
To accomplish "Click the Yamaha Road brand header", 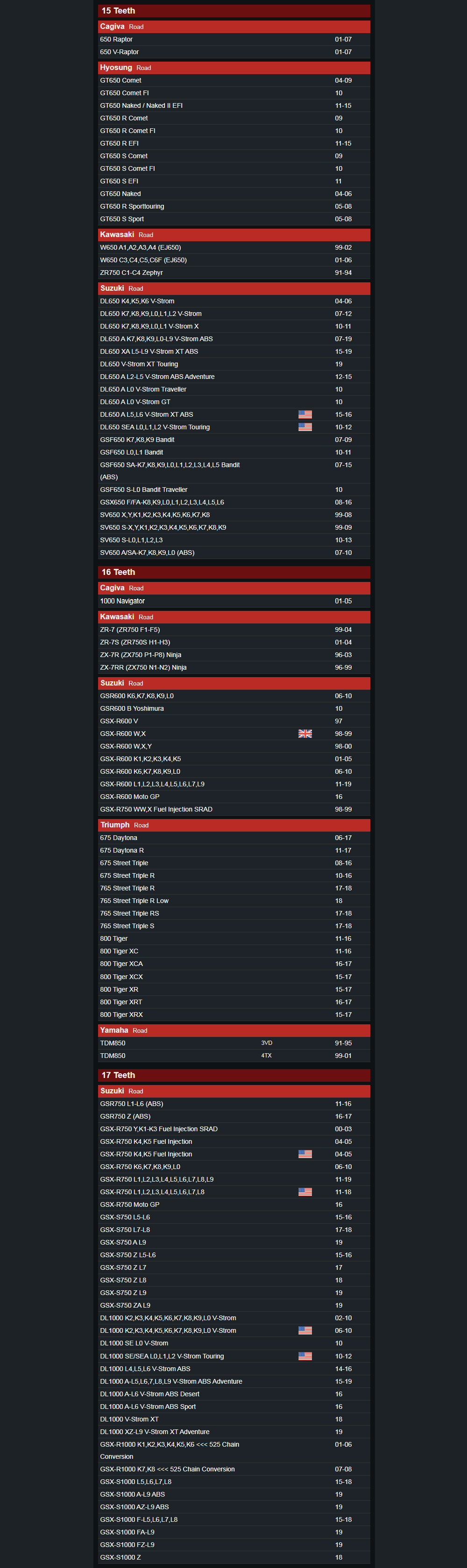I will tap(234, 1030).
